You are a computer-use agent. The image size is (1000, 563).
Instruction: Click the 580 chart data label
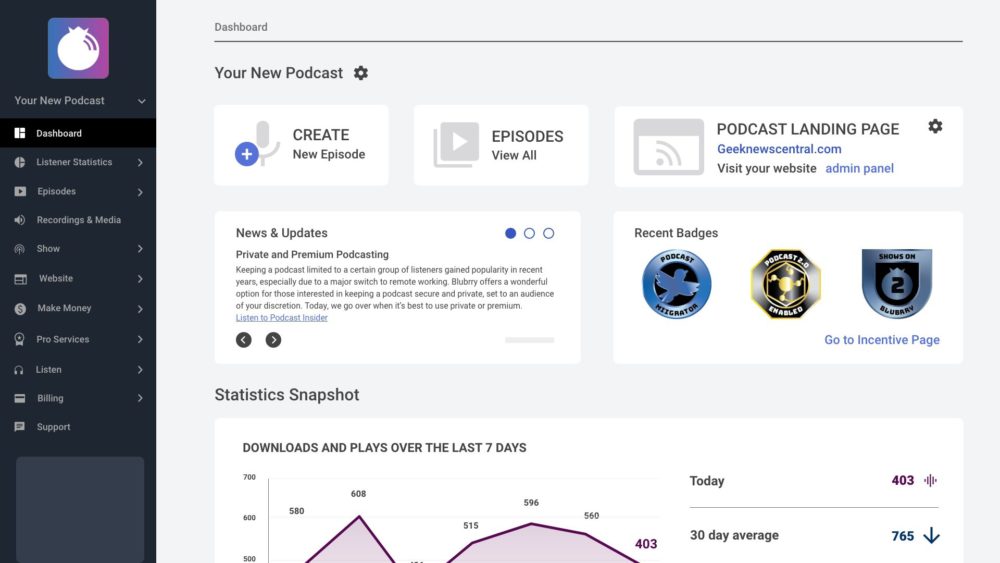click(x=297, y=511)
